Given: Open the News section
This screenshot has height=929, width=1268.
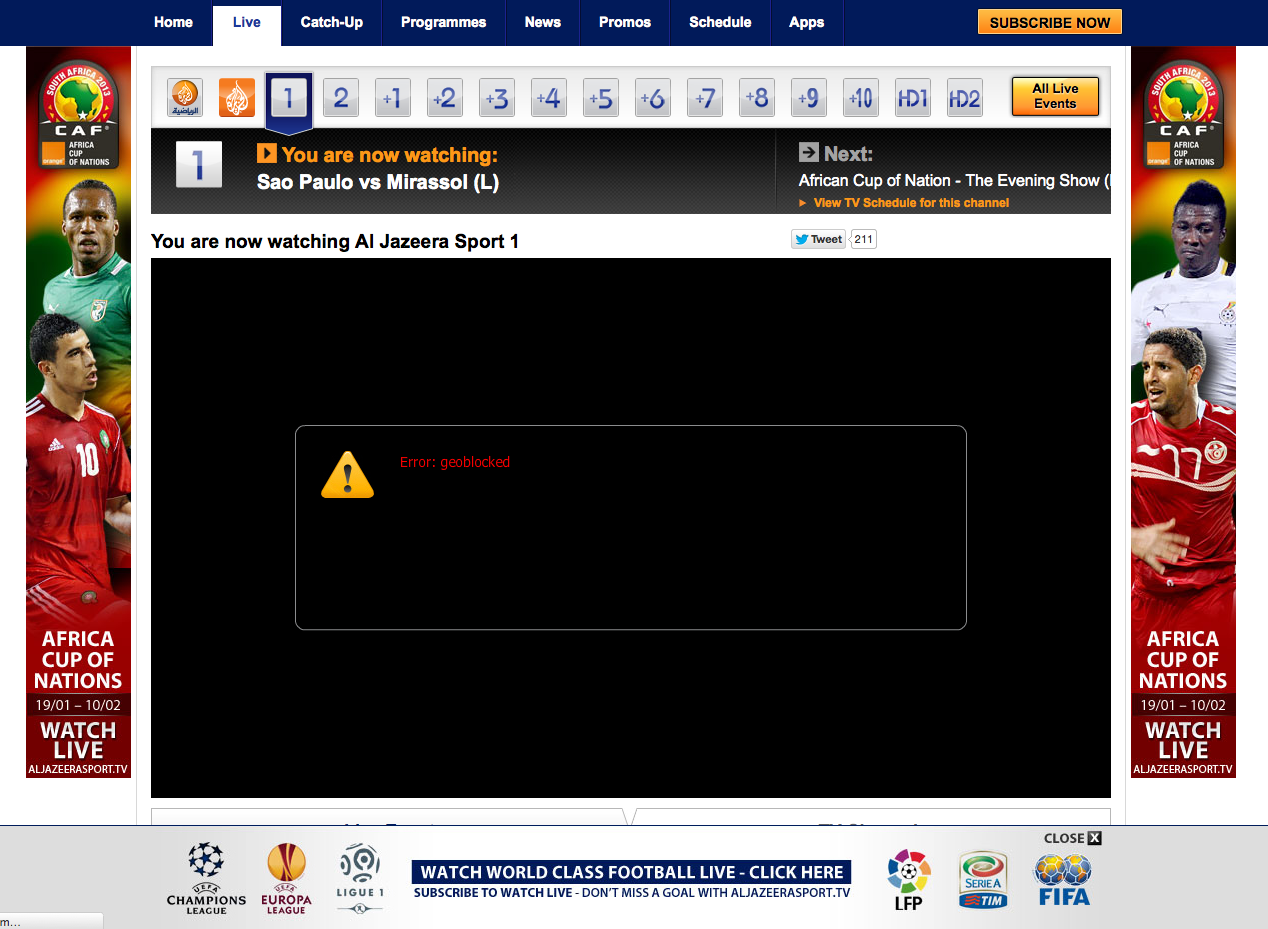Looking at the screenshot, I should coord(543,23).
